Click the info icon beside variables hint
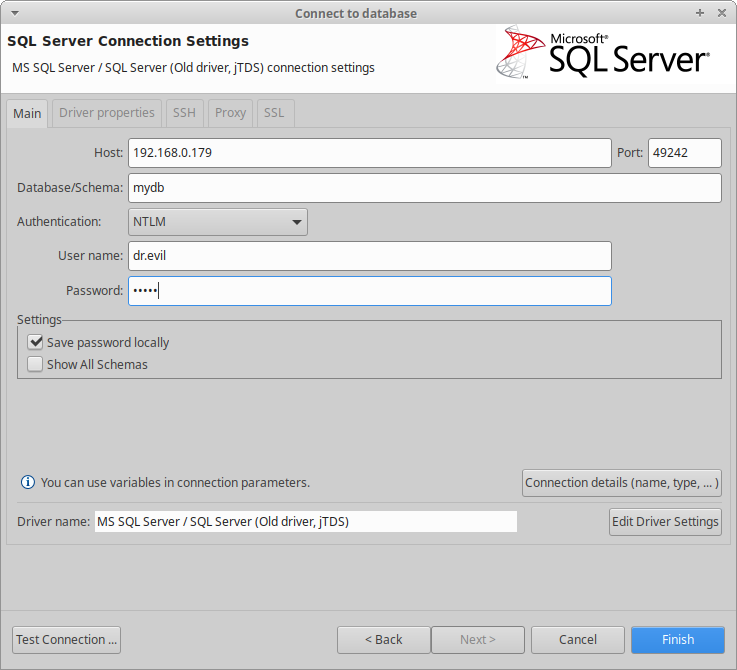737x670 pixels. [x=28, y=482]
